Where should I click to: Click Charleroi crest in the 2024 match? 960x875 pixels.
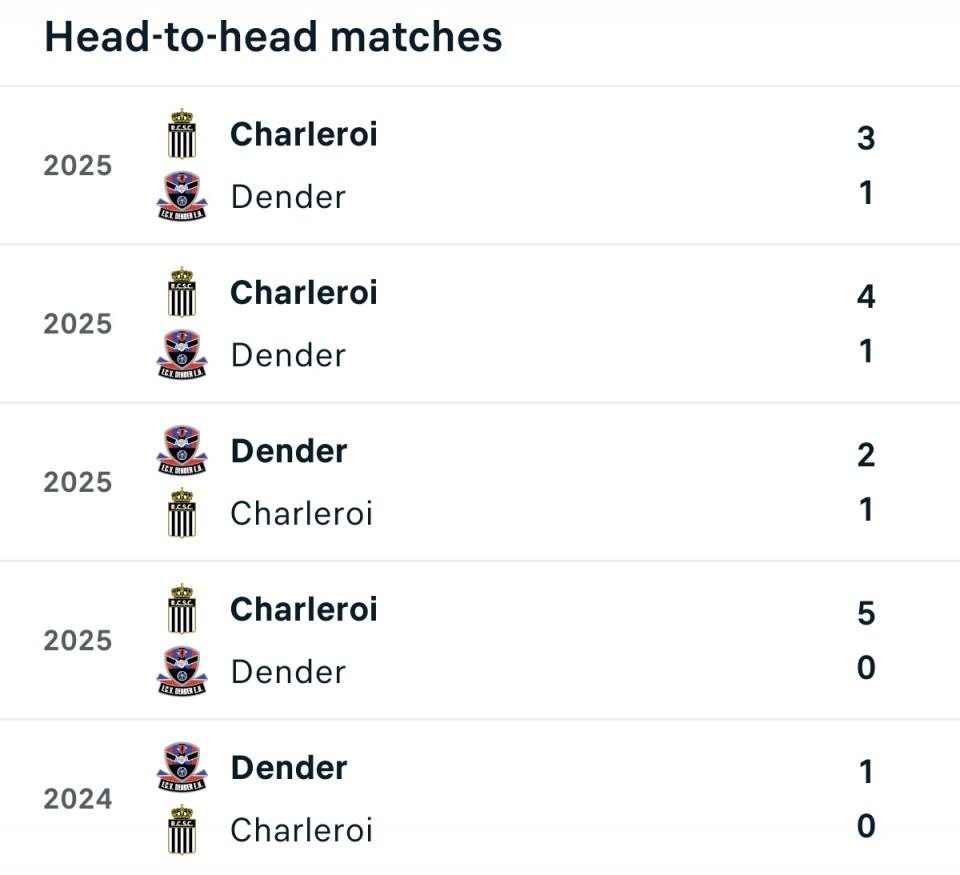(182, 829)
